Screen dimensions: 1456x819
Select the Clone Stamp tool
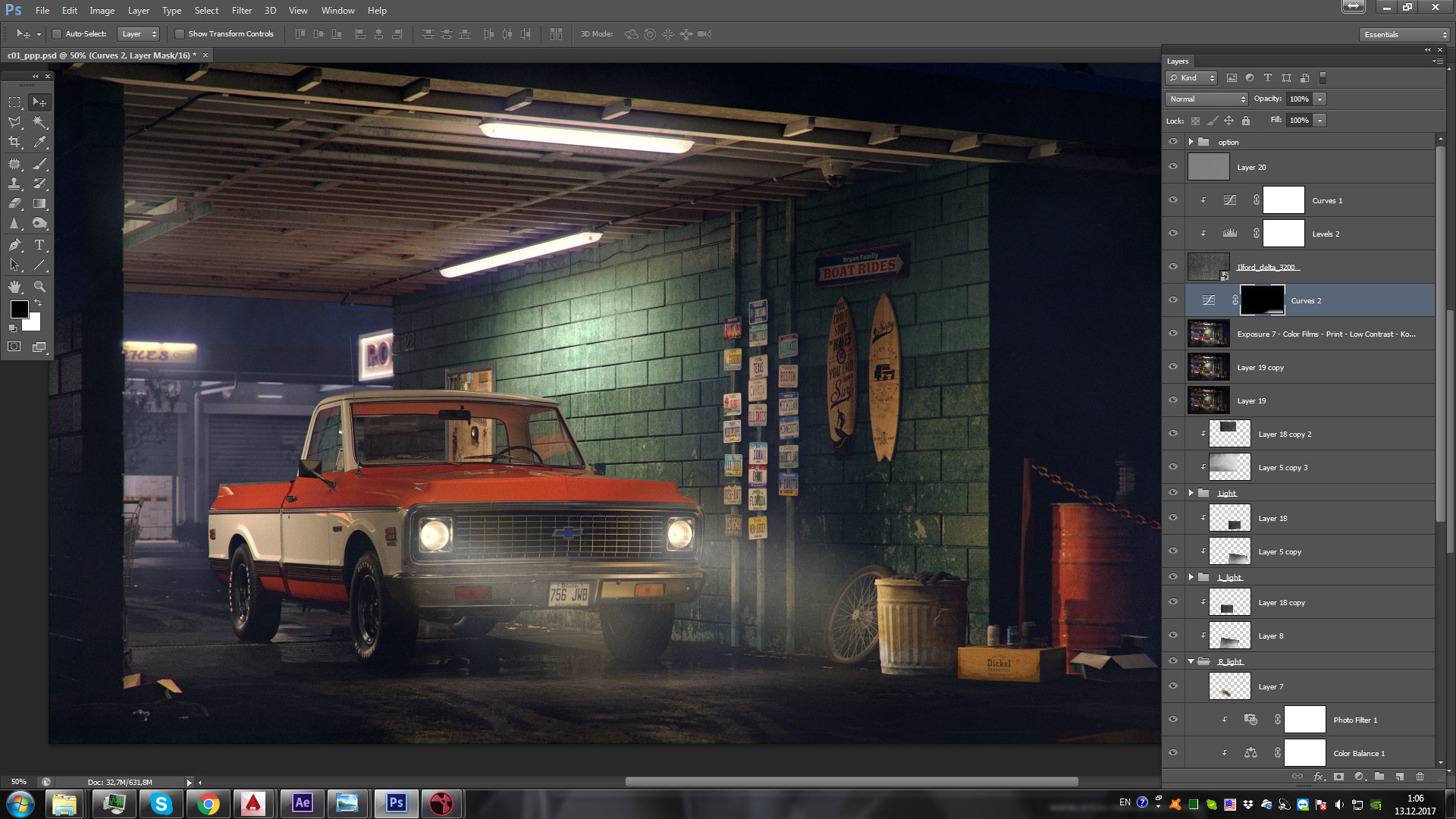14,184
